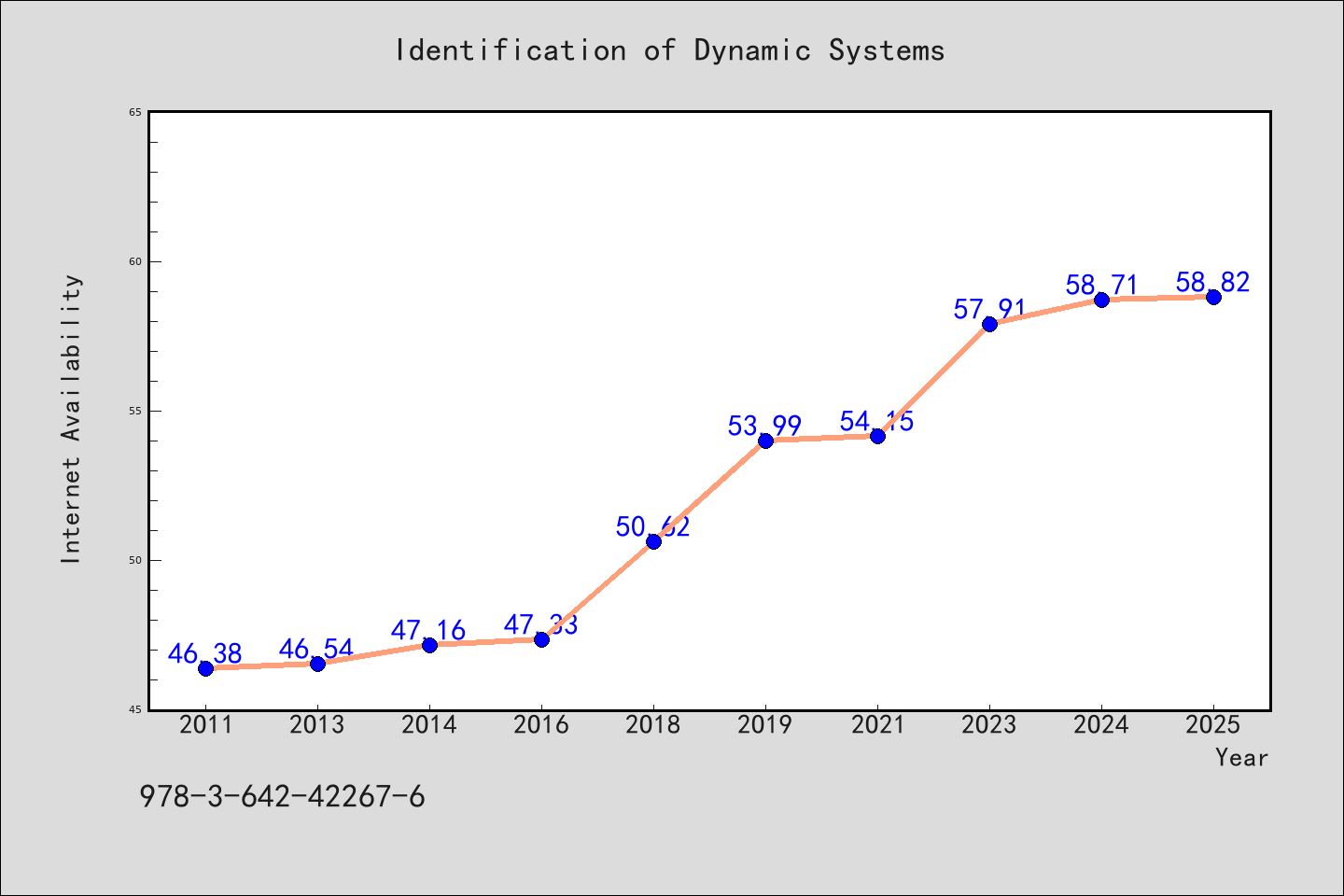Click the 55 y-axis tick label
This screenshot has height=896, width=1344.
pyautogui.click(x=134, y=411)
